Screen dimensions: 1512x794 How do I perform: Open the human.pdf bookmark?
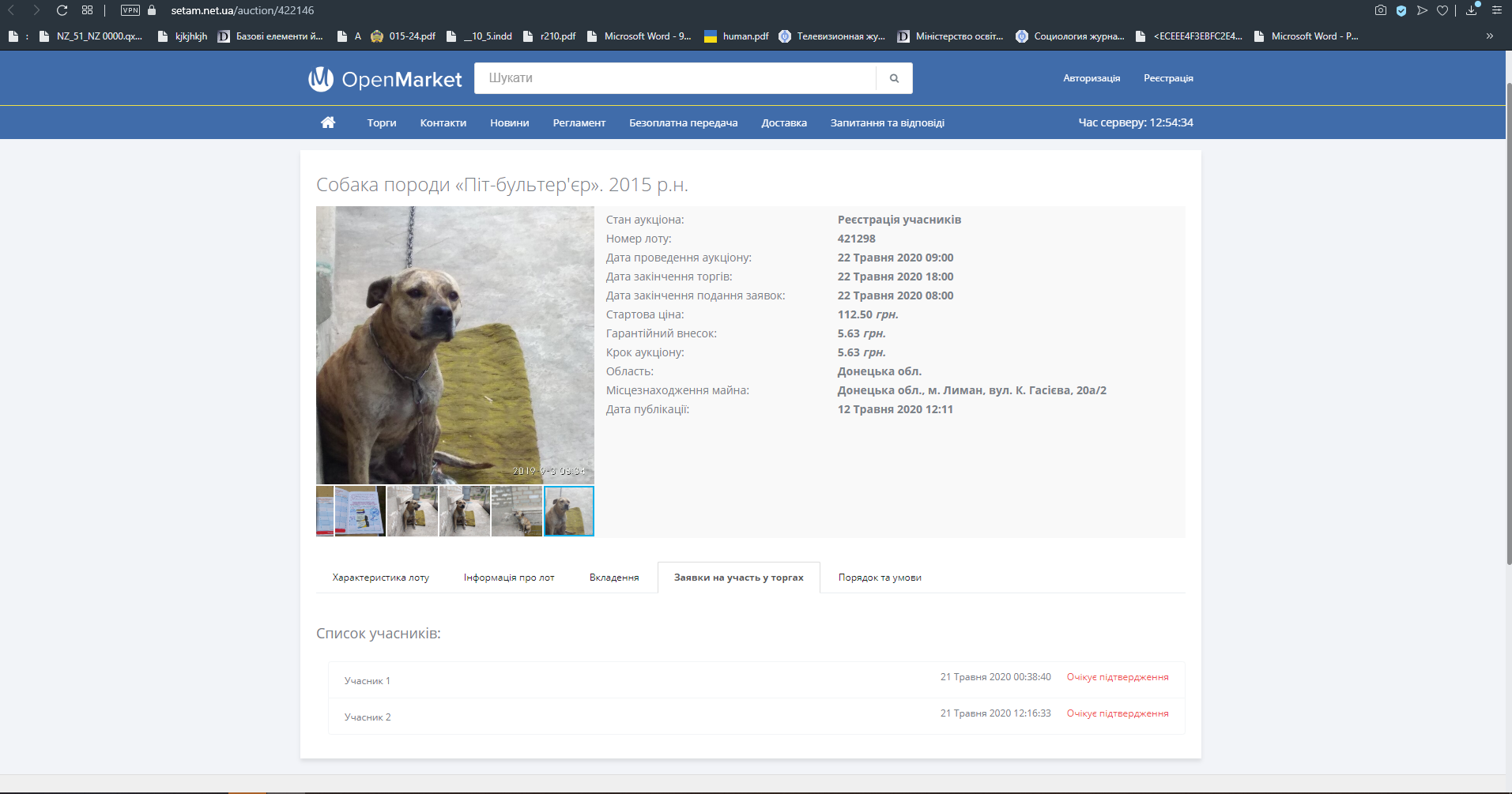pos(737,36)
